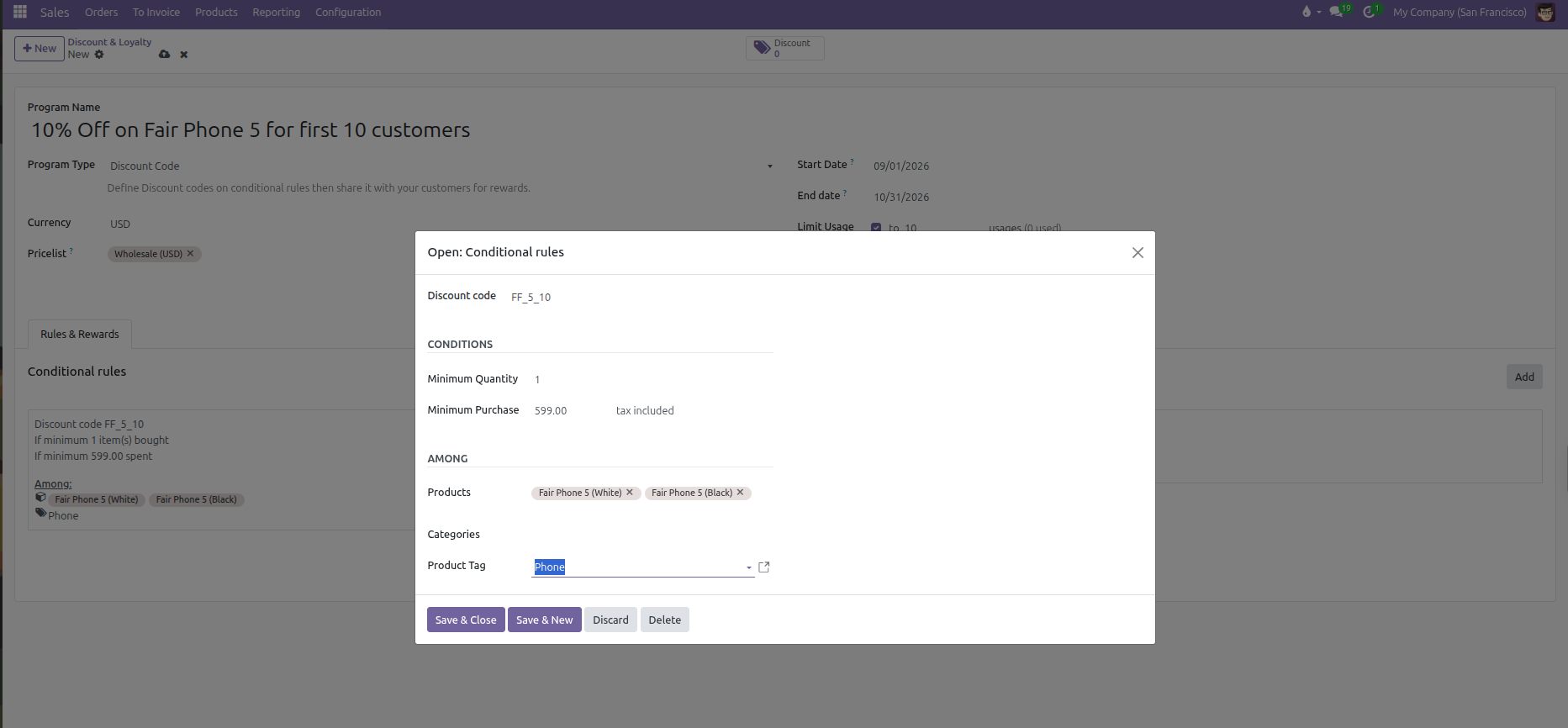Click the gear icon beside New breadcrumb
Screen dimensions: 1568x728
point(99,55)
